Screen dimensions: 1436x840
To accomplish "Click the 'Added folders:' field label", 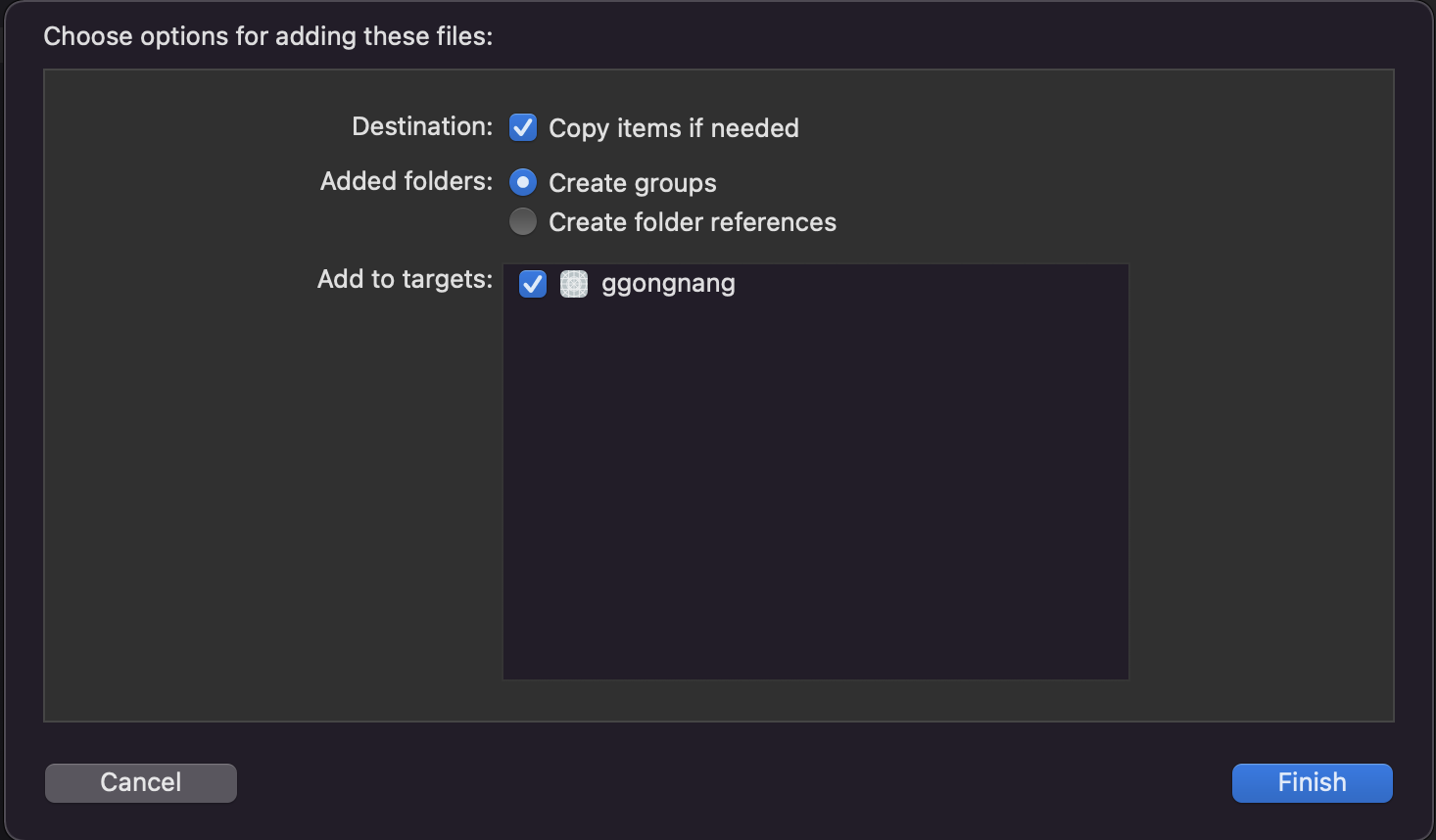I will 407,181.
